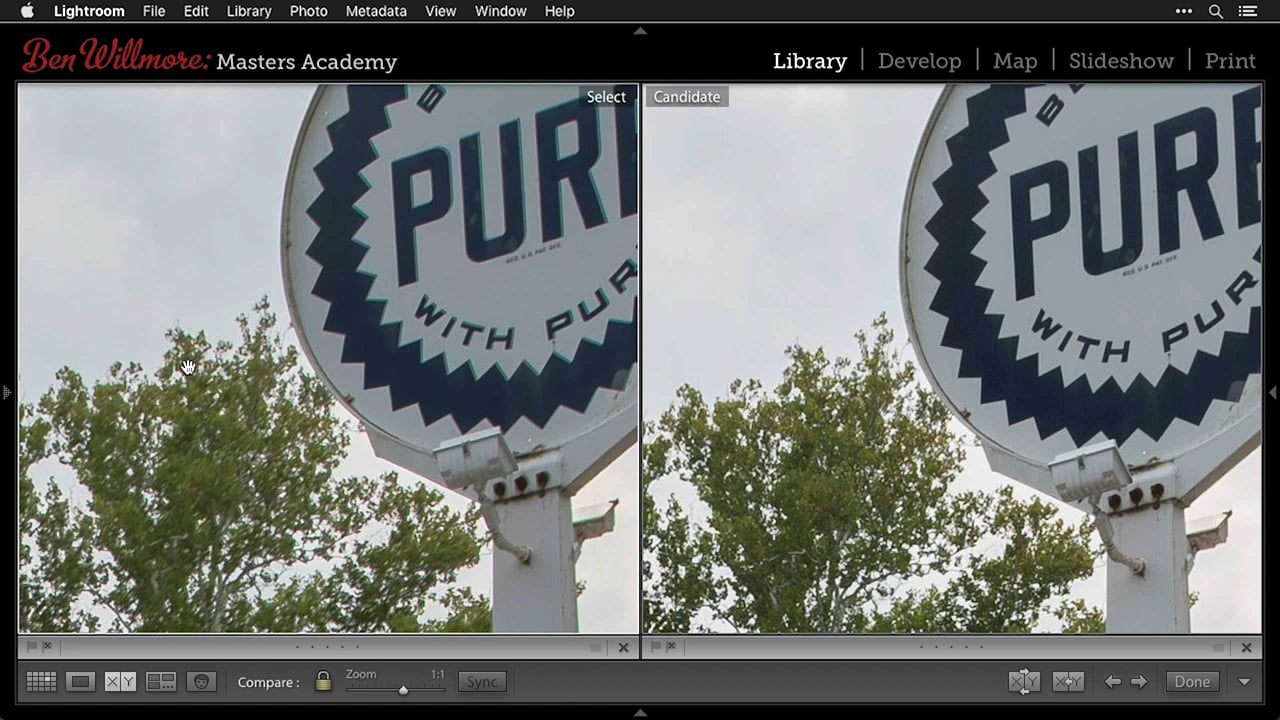Viewport: 1280px width, 720px height.
Task: Remove the Candidate photo with X
Action: coord(1246,648)
